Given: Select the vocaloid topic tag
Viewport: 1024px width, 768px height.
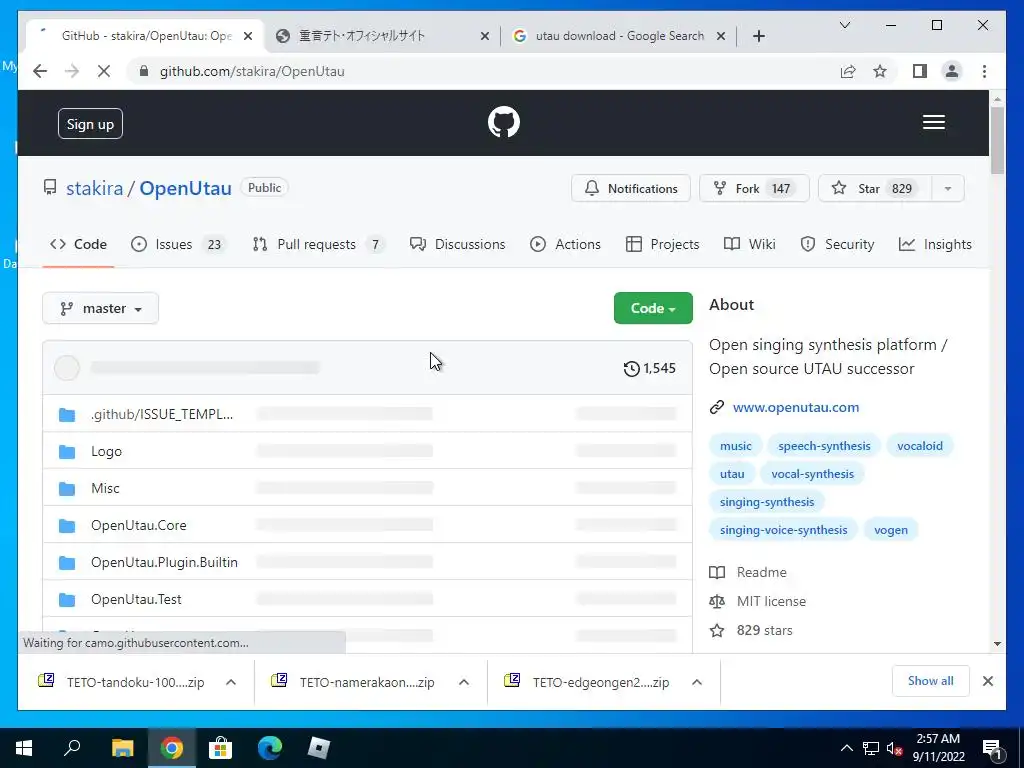Looking at the screenshot, I should [920, 446].
